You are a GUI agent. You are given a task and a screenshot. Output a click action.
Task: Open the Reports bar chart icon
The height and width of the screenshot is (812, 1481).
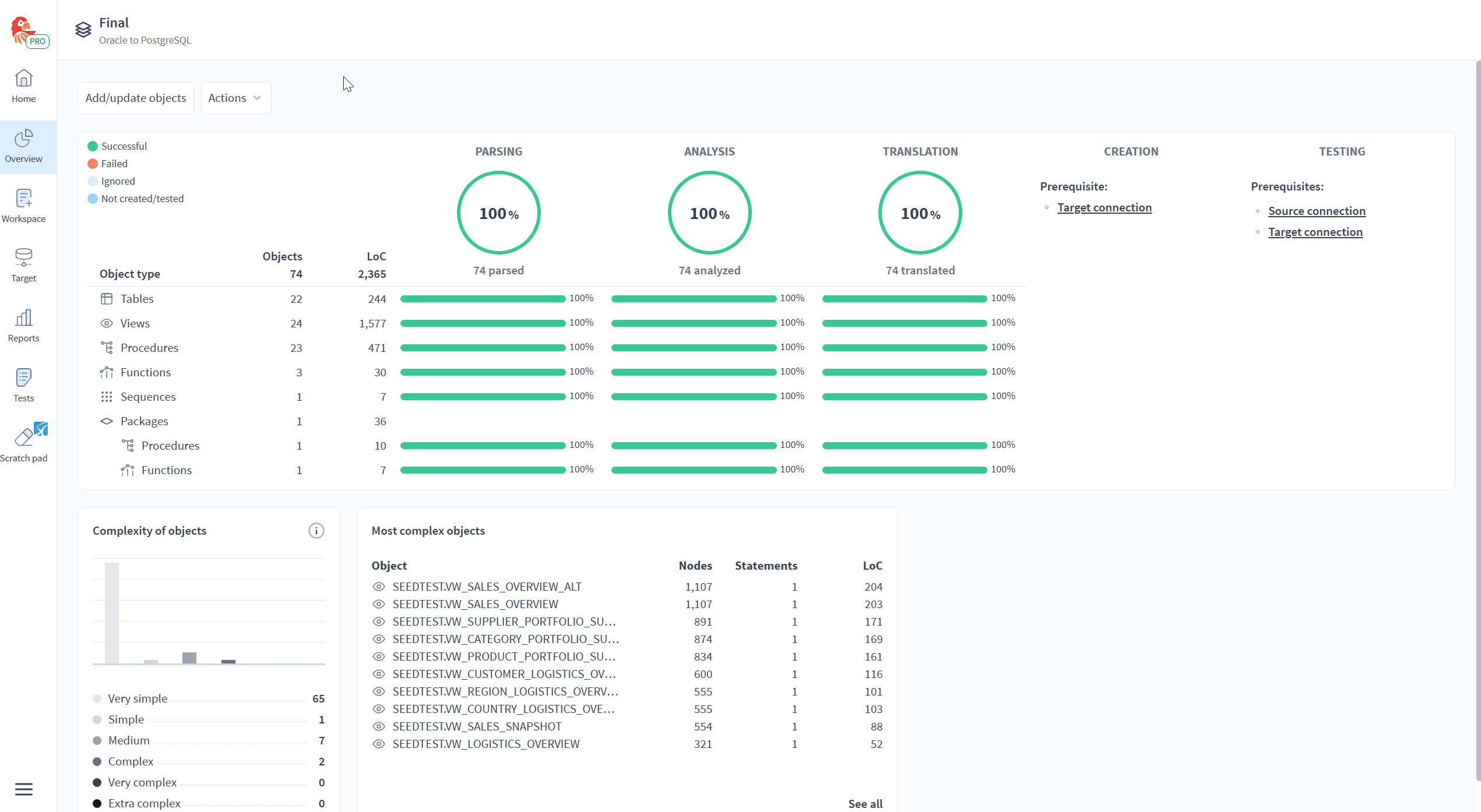(x=24, y=317)
